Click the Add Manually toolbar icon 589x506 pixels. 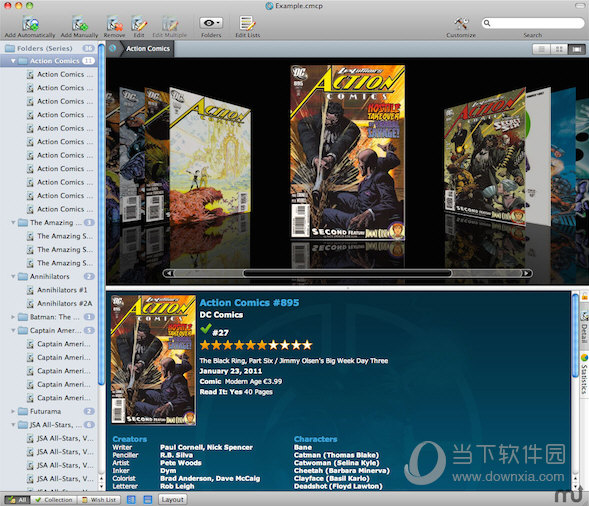[x=80, y=24]
